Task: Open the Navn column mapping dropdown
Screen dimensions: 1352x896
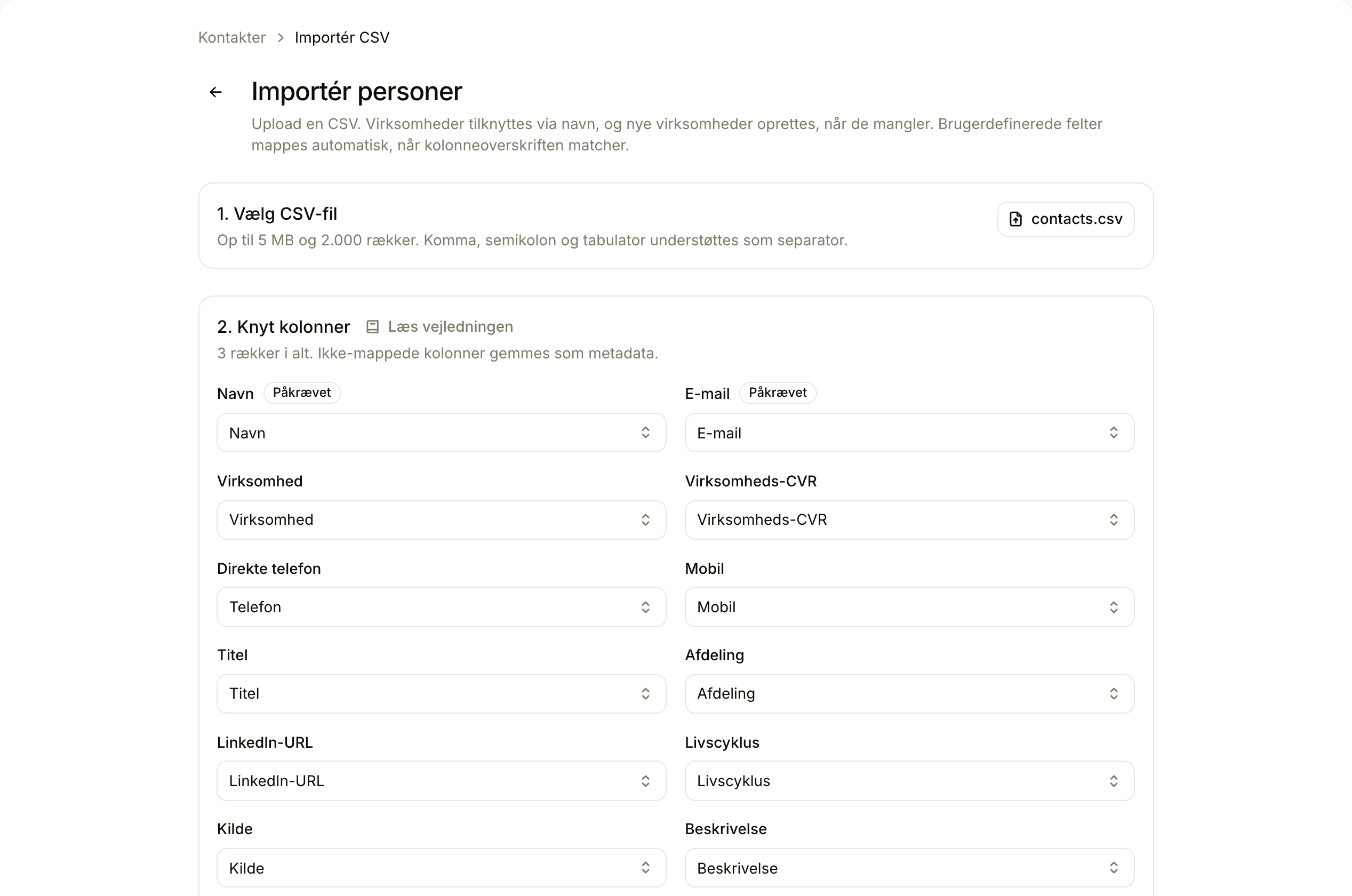Action: (x=441, y=433)
